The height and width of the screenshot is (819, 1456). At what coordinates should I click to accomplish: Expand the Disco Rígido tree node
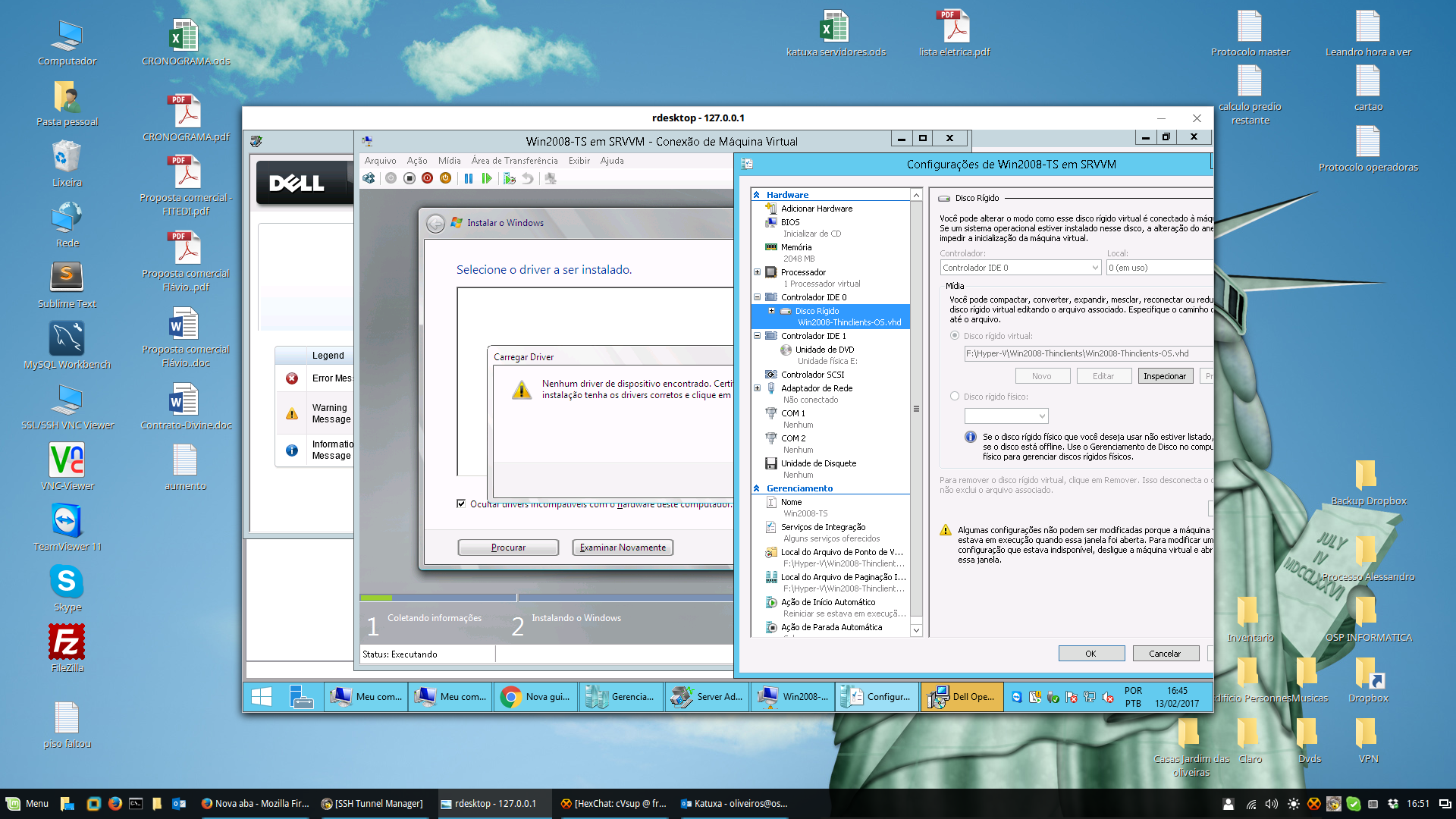tap(771, 311)
